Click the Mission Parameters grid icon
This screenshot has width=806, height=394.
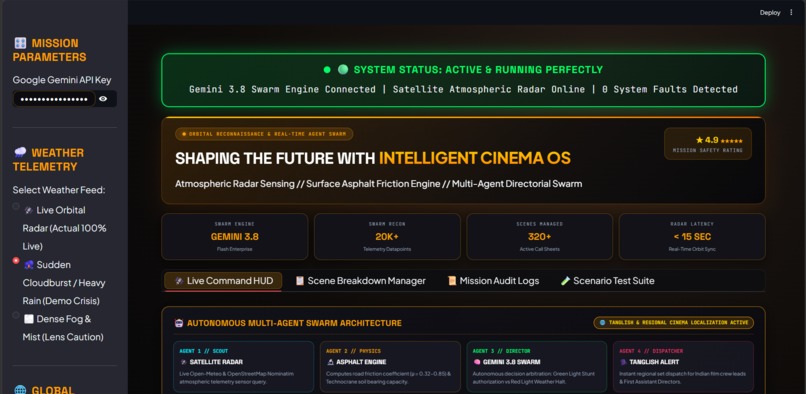click(x=20, y=43)
